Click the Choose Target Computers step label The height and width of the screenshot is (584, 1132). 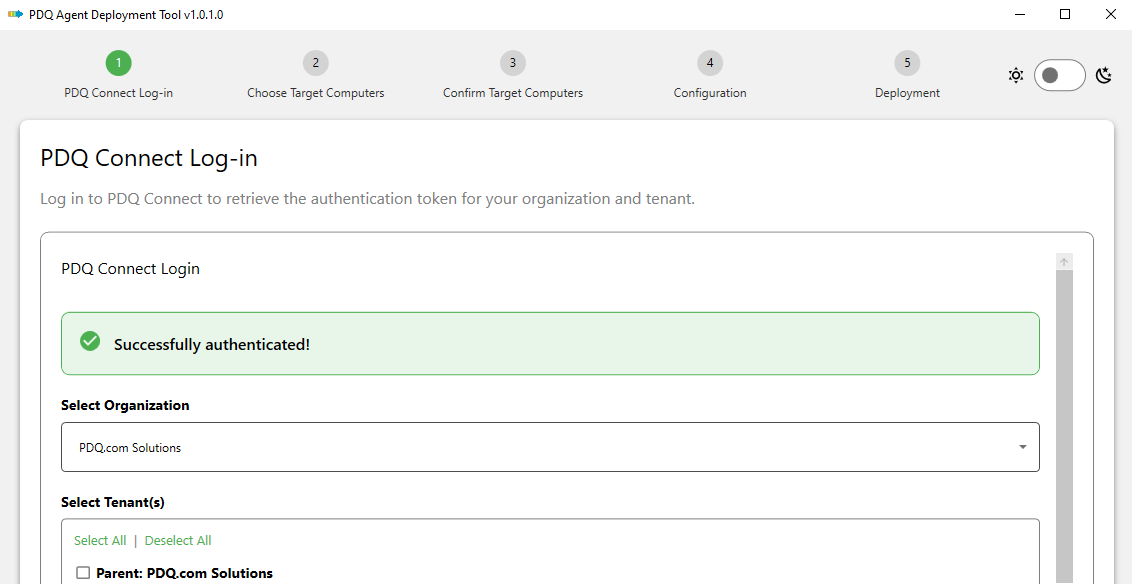tap(315, 93)
